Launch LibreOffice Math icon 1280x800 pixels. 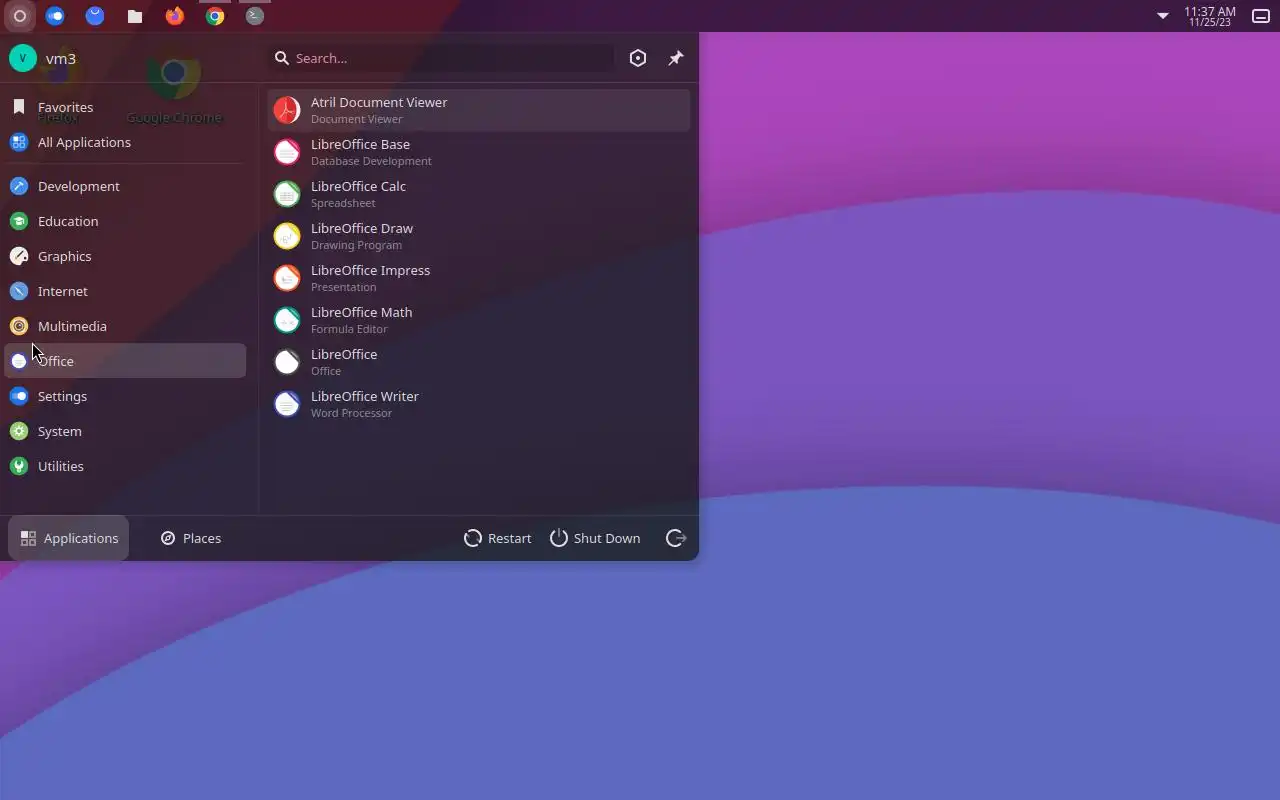point(287,320)
